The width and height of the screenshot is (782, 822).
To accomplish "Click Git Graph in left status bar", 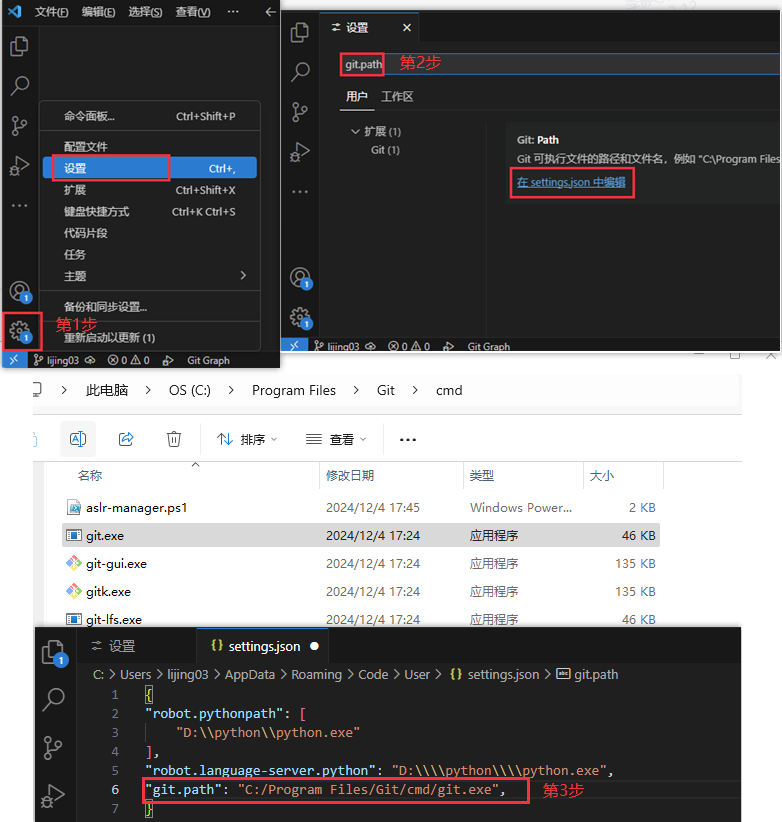I will tap(208, 360).
